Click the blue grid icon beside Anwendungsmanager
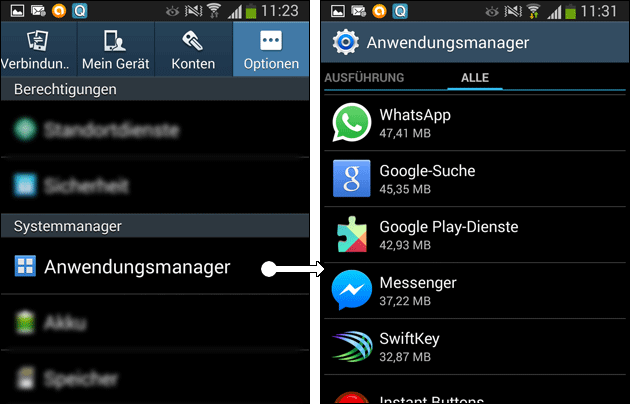This screenshot has width=630, height=404. click(x=25, y=266)
